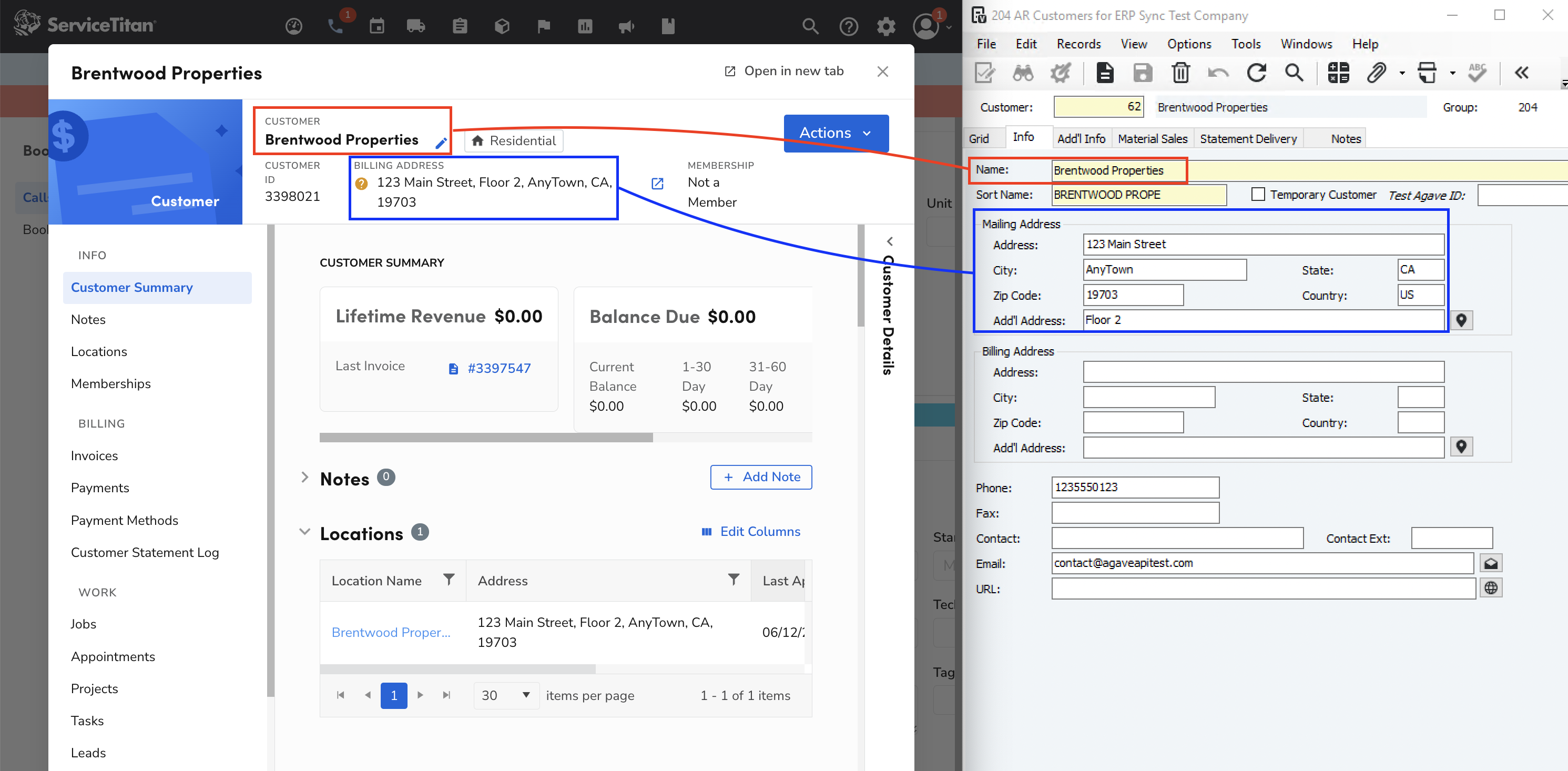The height and width of the screenshot is (771, 1568).
Task: Open the File menu in AR Customers
Action: tap(986, 44)
